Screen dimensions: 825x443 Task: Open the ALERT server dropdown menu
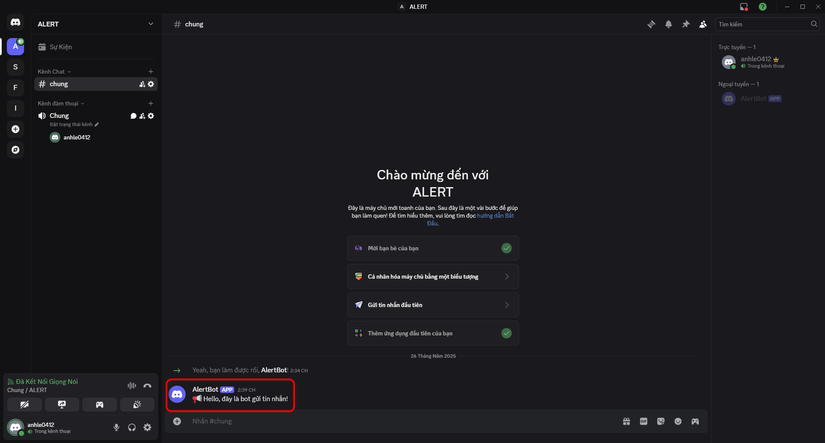[150, 24]
